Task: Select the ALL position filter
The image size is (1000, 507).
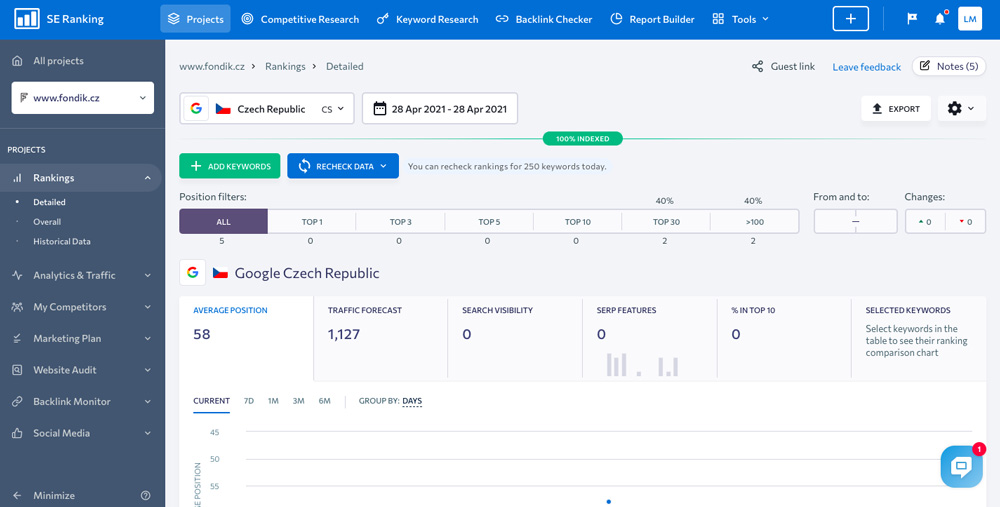Action: [x=223, y=222]
